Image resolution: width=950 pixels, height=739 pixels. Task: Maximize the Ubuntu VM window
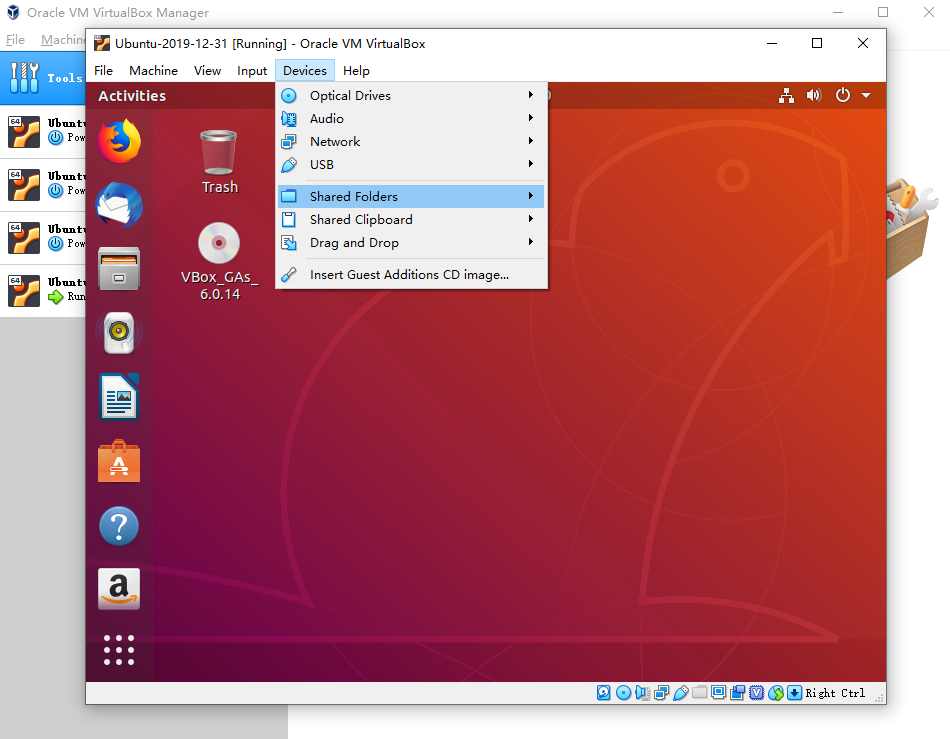817,43
